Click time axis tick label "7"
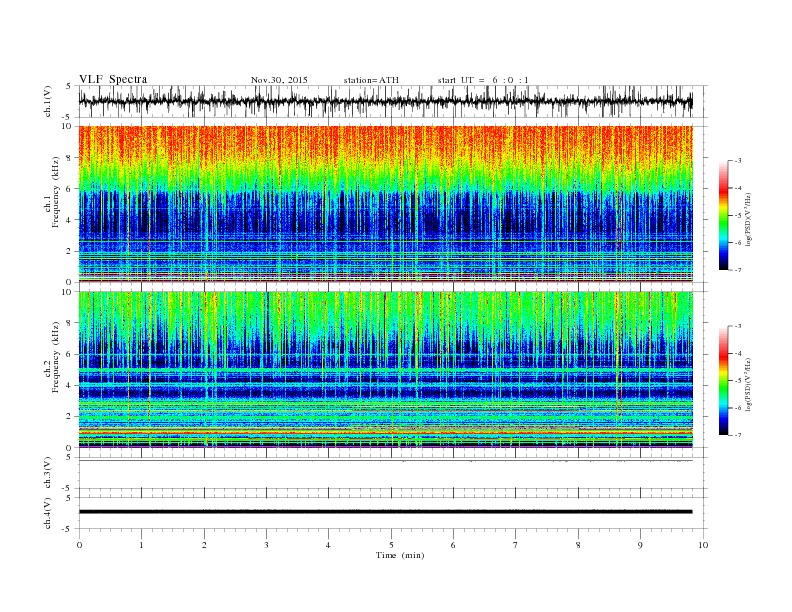 coord(516,545)
